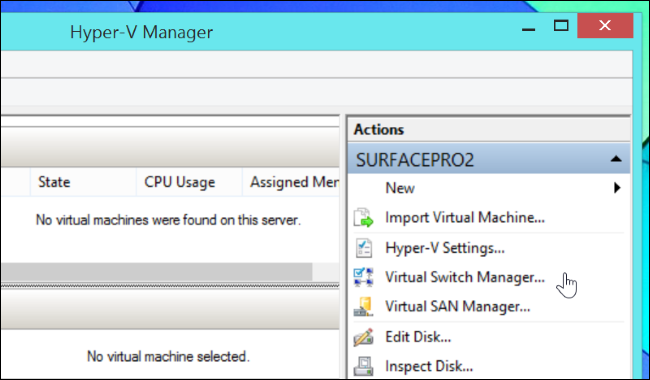Screen dimensions: 650x380
Task: Maximize the Hyper-V Manager window
Action: (x=561, y=26)
